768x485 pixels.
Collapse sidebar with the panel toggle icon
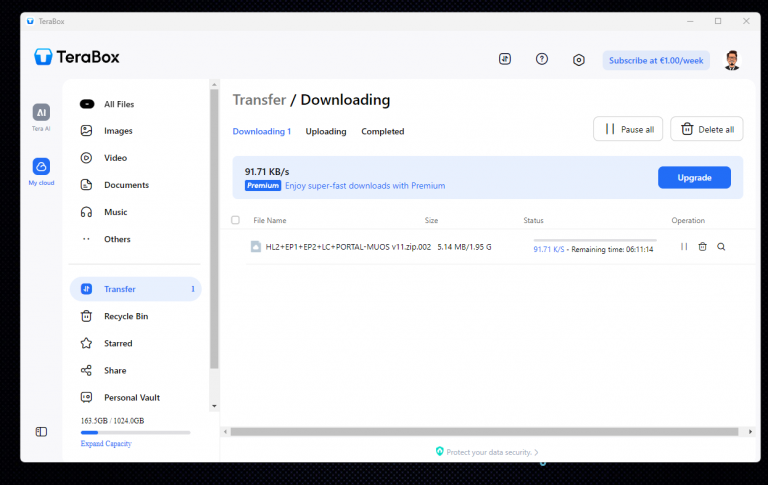tap(41, 432)
